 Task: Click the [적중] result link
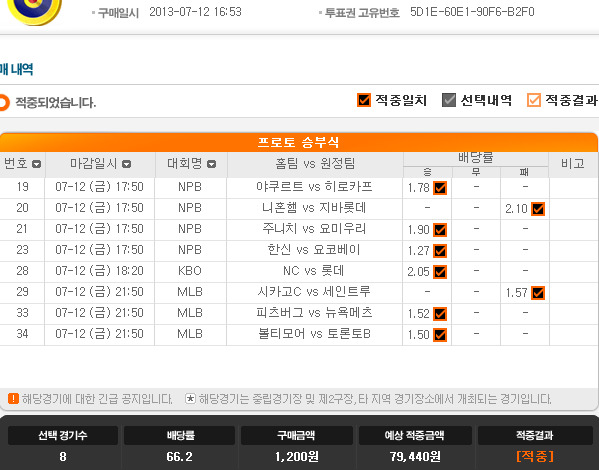[535, 456]
